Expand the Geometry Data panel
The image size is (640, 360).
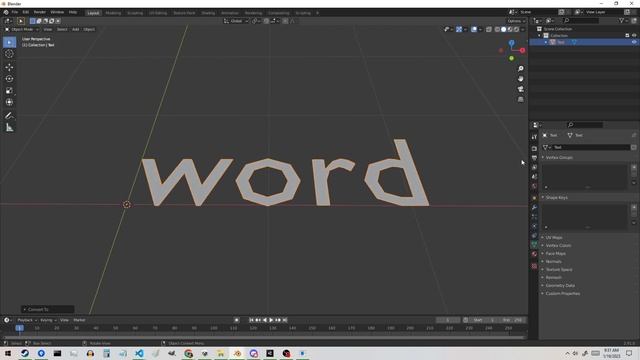pyautogui.click(x=560, y=286)
